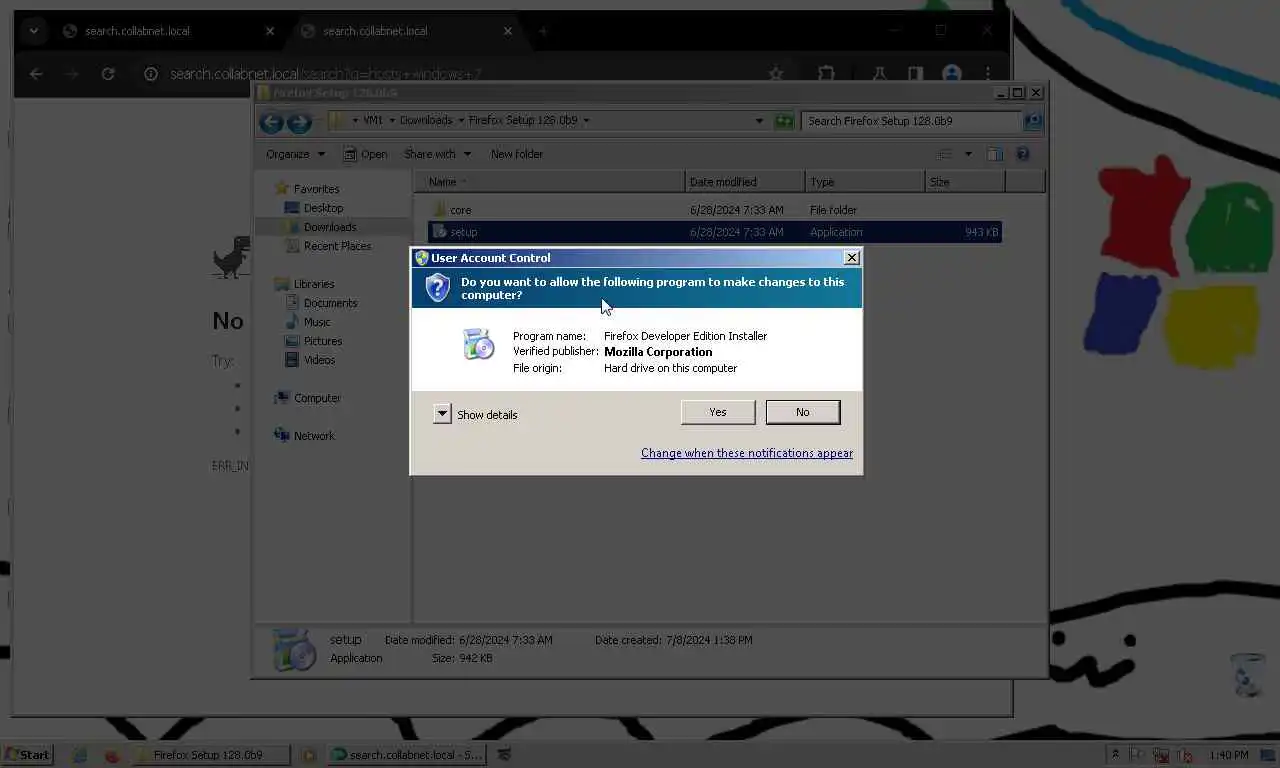Open the view options dropdown arrow
Screen dimensions: 1280x768
point(967,154)
